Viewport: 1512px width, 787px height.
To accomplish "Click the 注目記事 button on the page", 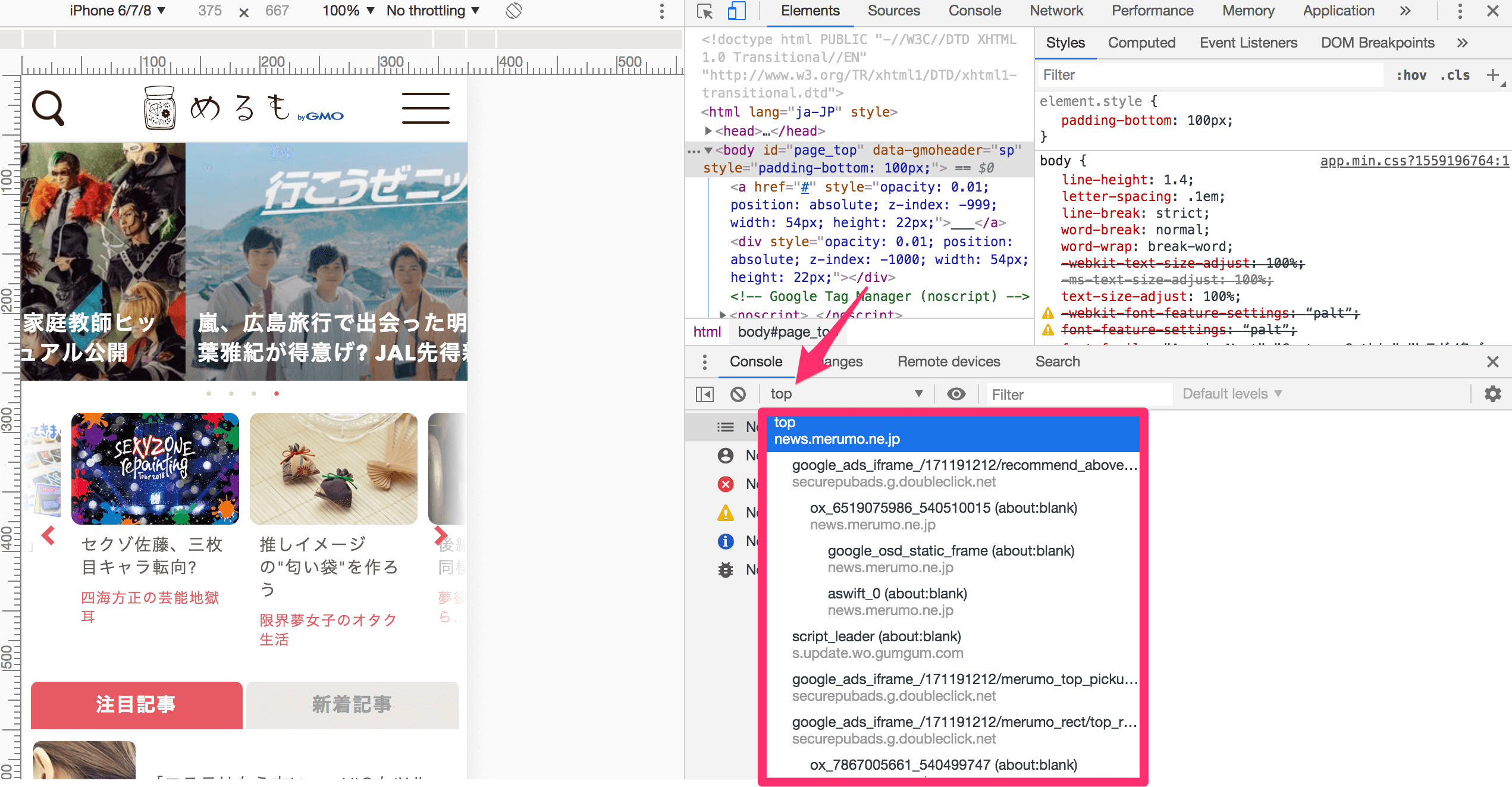I will [x=136, y=705].
